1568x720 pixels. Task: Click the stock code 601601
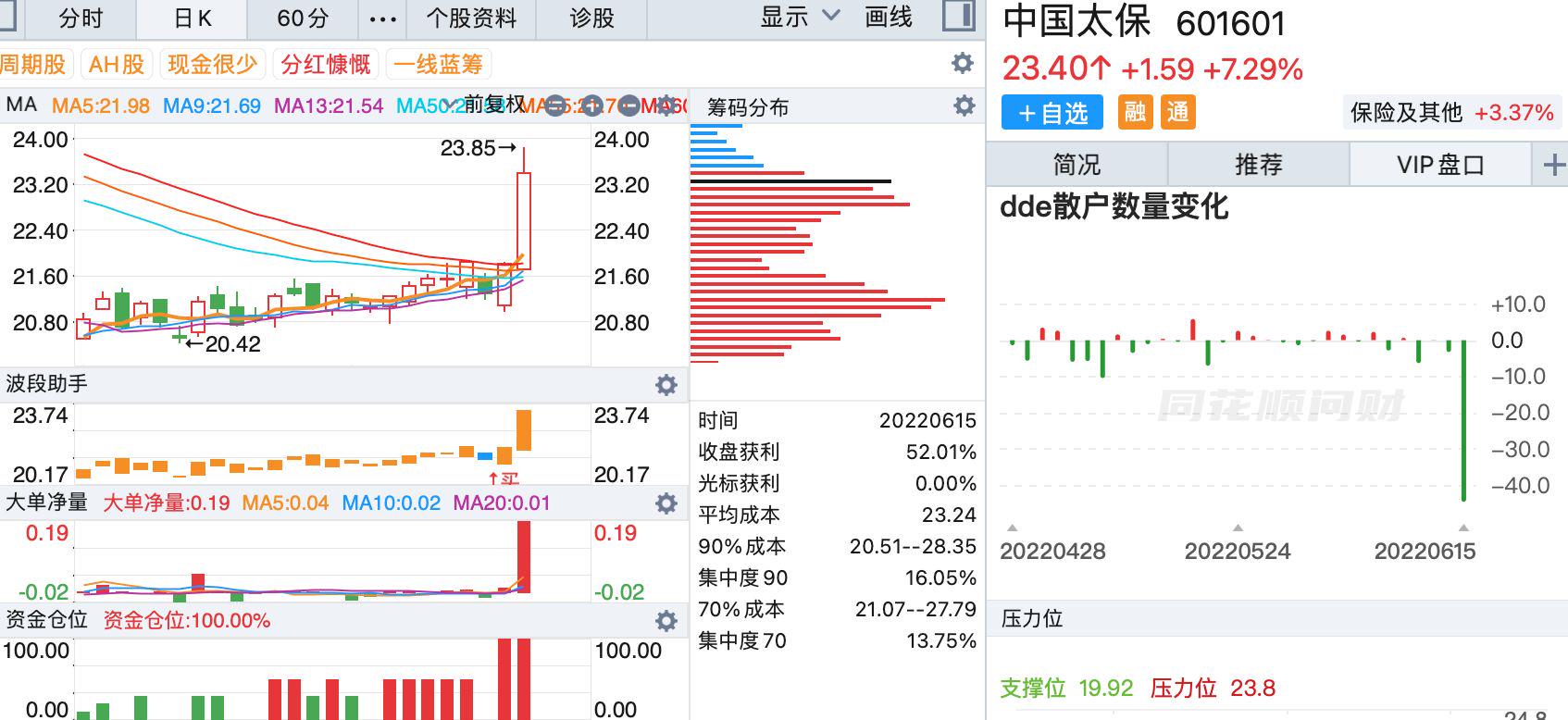(1231, 24)
